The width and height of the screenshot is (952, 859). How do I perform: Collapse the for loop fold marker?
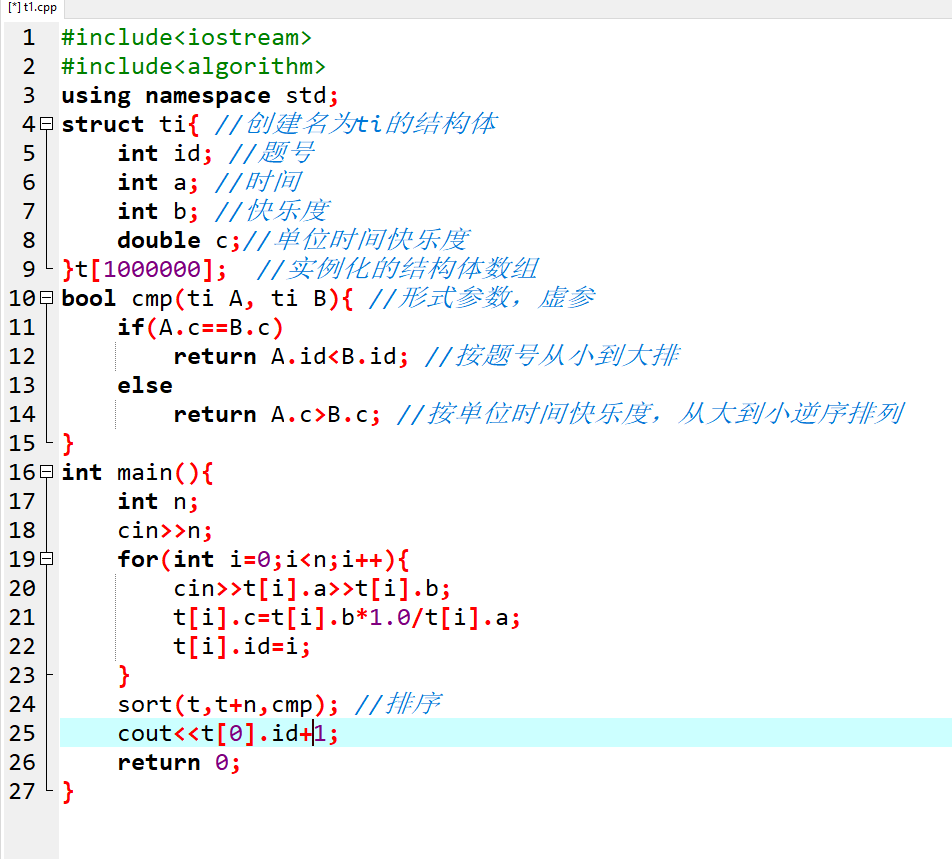(x=46, y=559)
